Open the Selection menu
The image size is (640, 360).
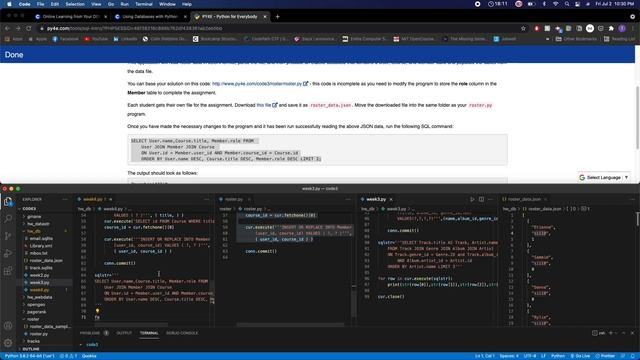[75, 4]
